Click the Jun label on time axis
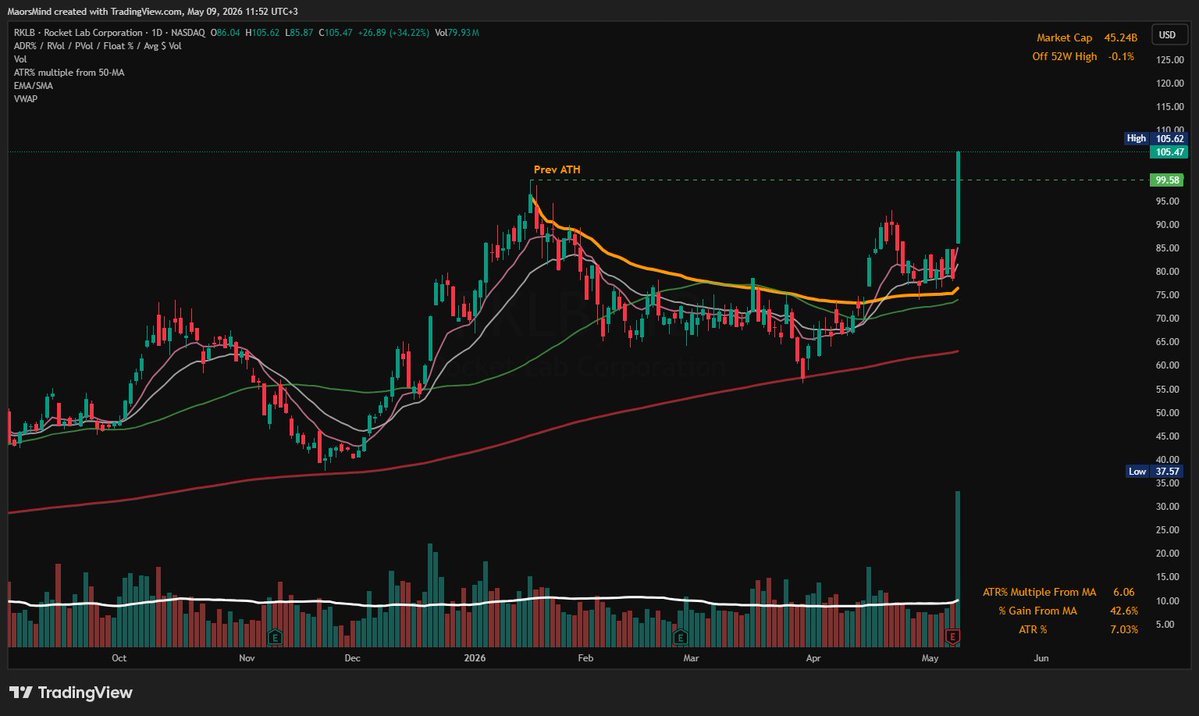This screenshot has width=1199, height=716. [1041, 658]
